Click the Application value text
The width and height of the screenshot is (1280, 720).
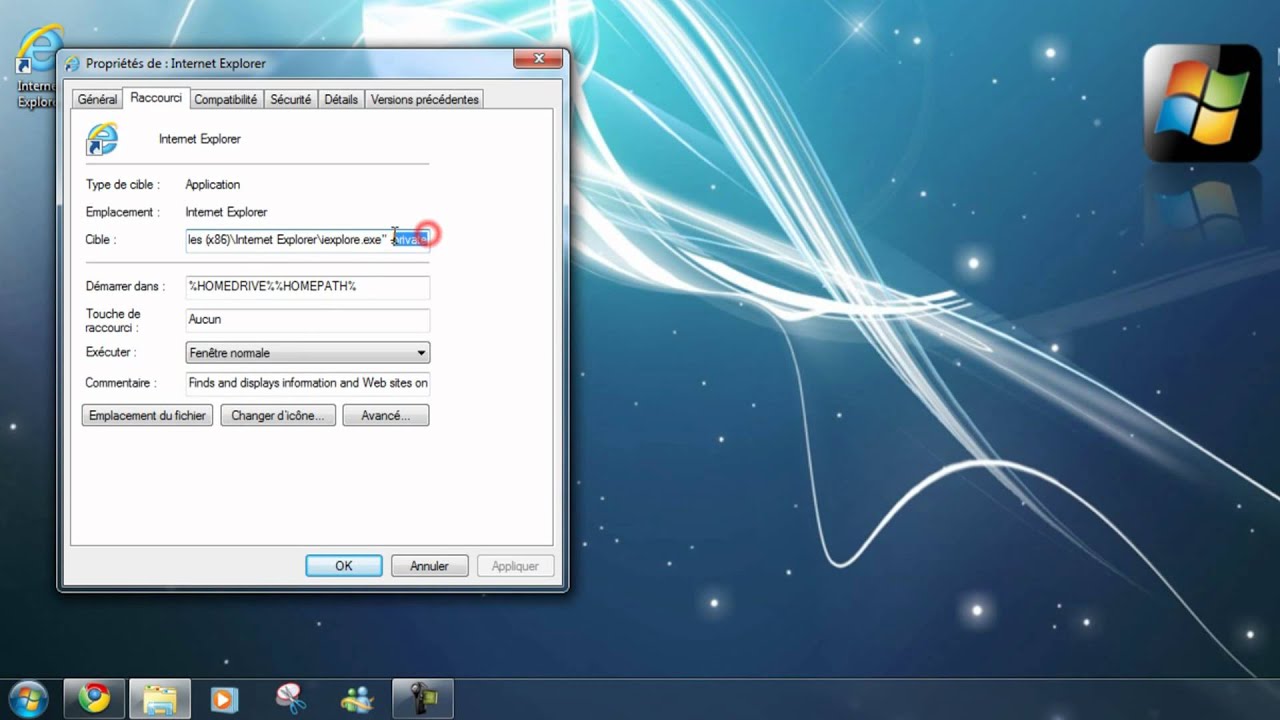(x=213, y=184)
